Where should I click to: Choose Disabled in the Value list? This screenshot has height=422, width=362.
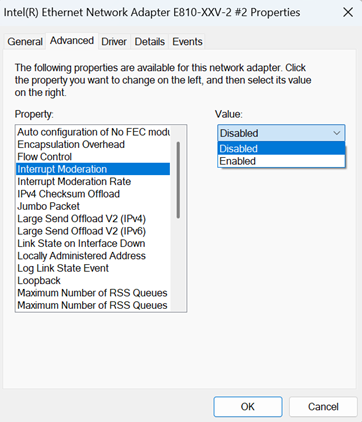[281, 148]
